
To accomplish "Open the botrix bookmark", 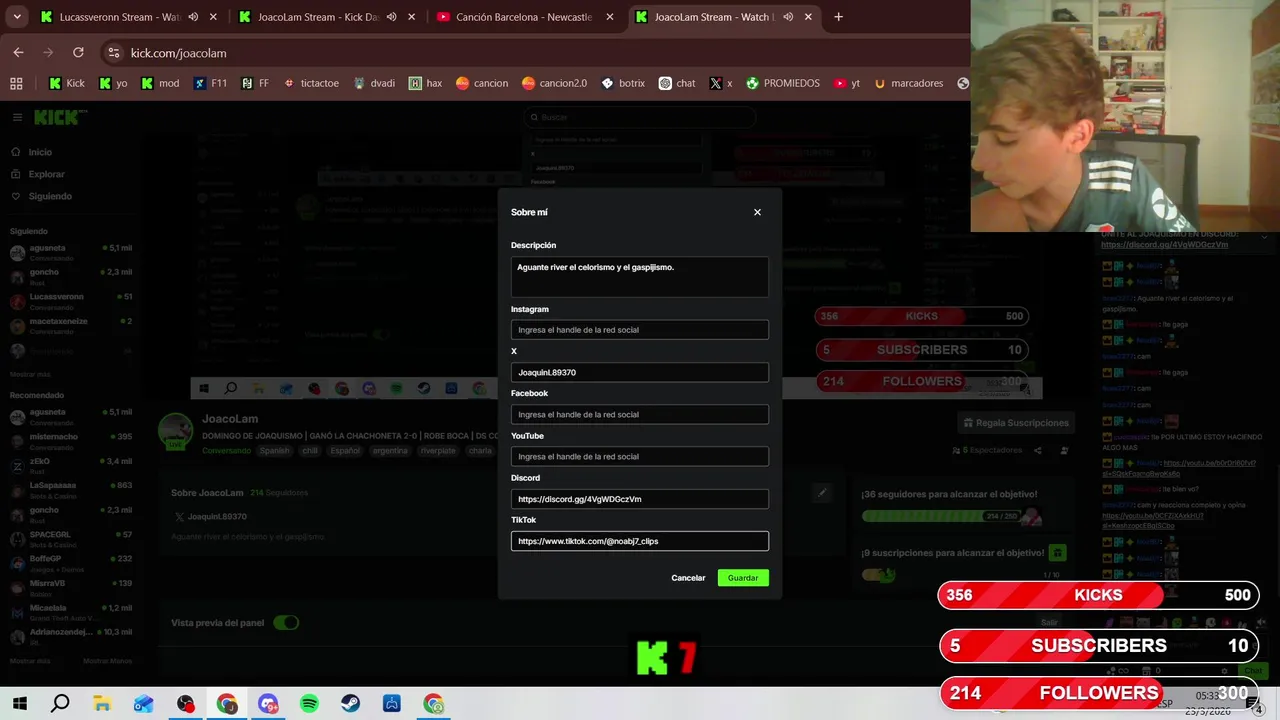I will coord(623,83).
